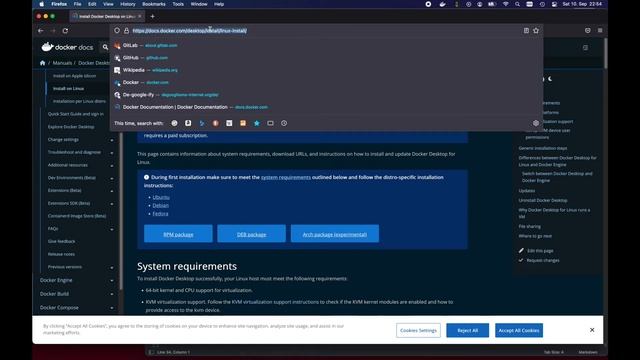Image resolution: width=640 pixels, height=360 pixels.
Task: Open a new tab with plus button
Action: coord(152,16)
